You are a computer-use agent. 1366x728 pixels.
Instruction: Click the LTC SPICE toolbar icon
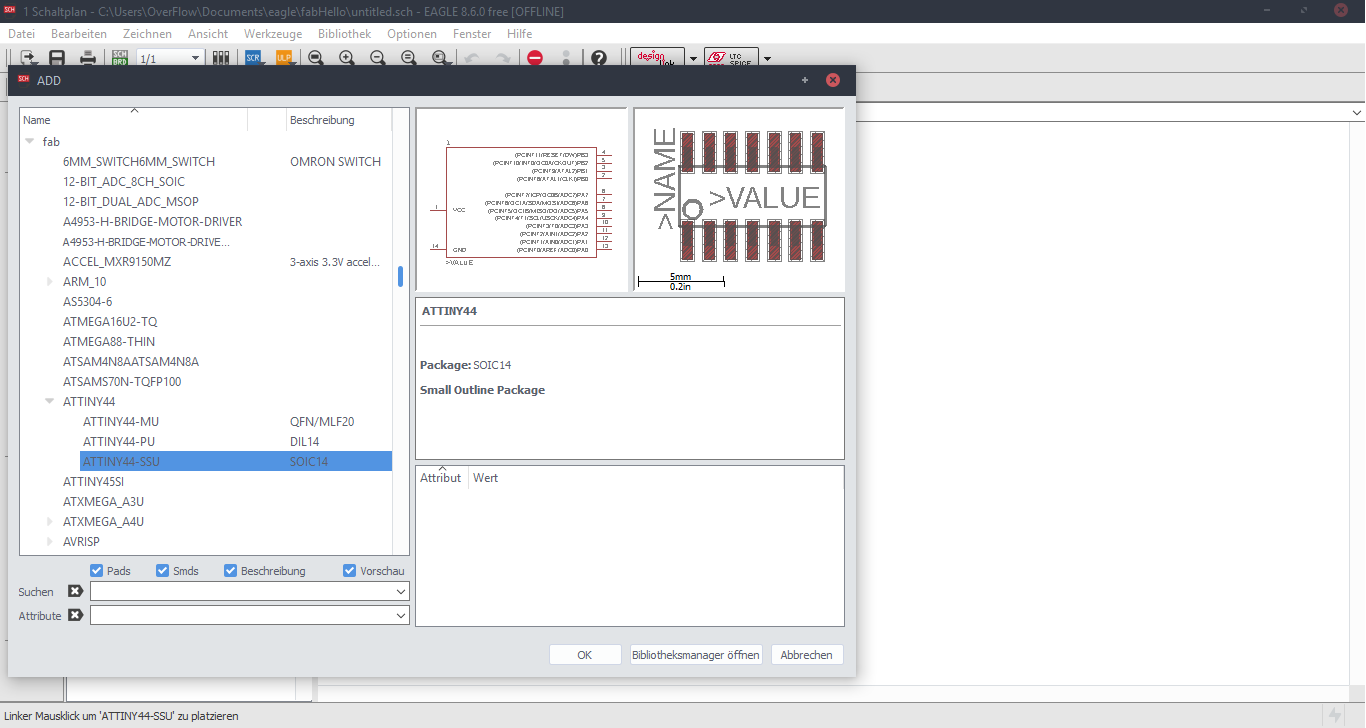[x=731, y=58]
